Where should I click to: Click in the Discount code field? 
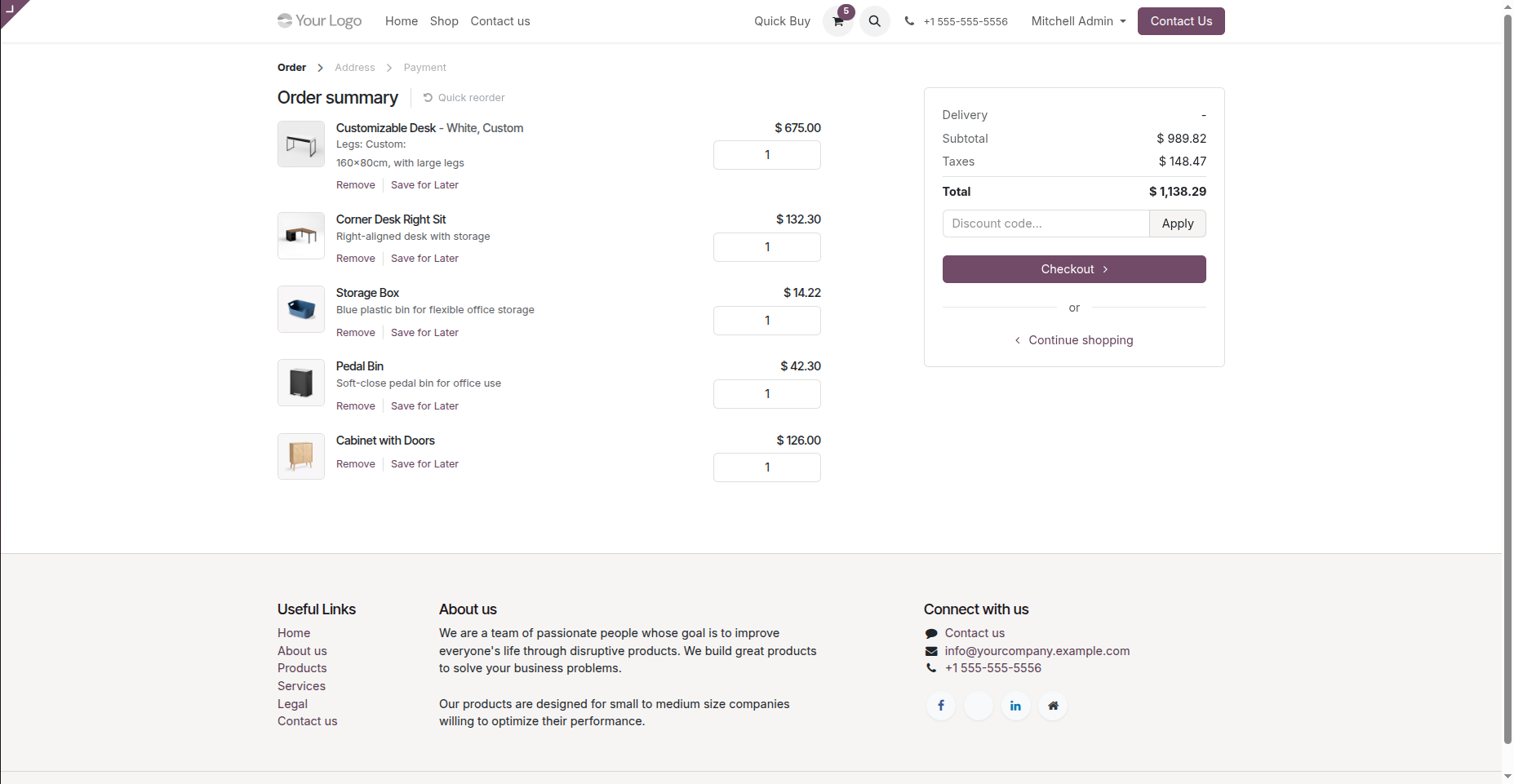click(x=1046, y=224)
